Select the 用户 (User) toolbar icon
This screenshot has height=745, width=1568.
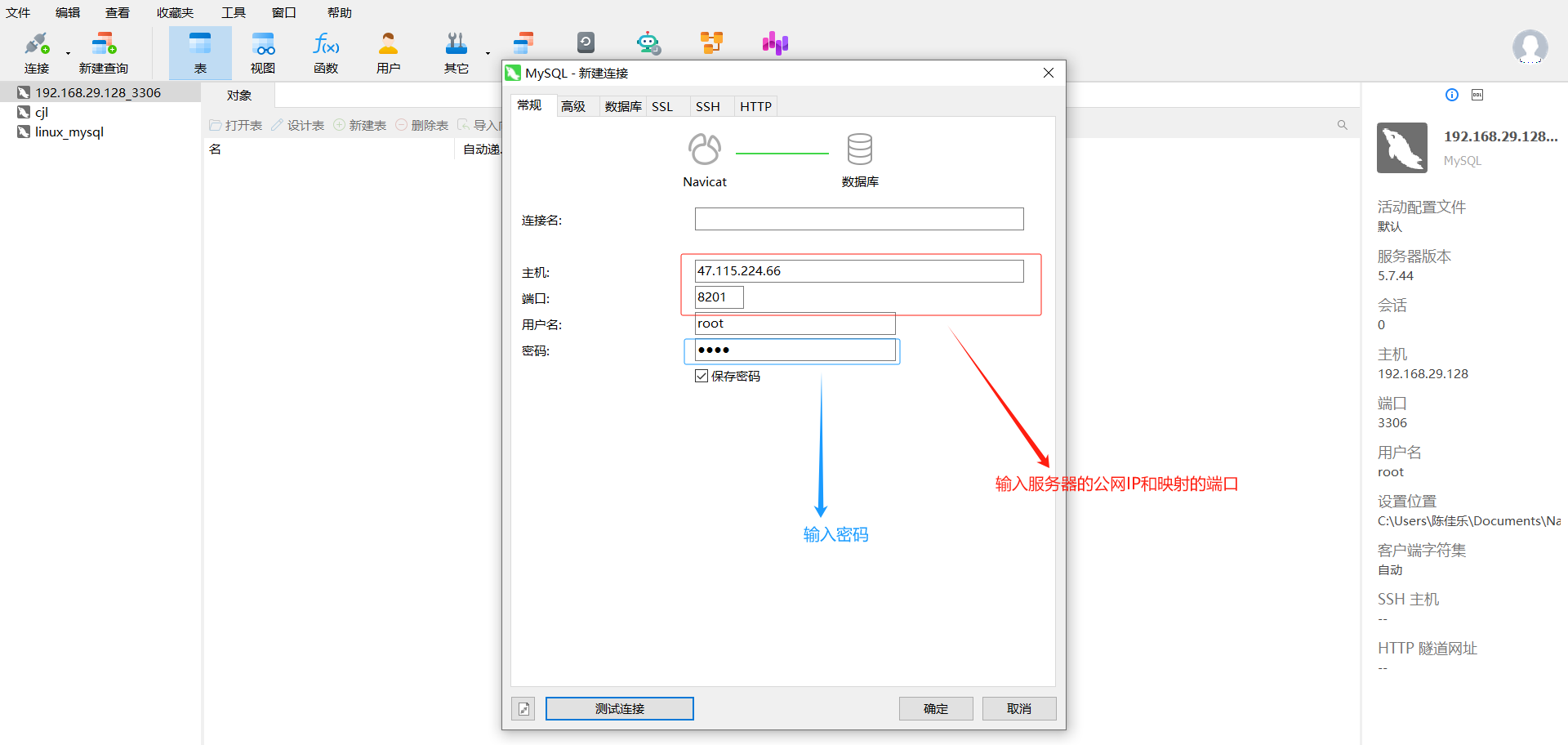pos(389,53)
